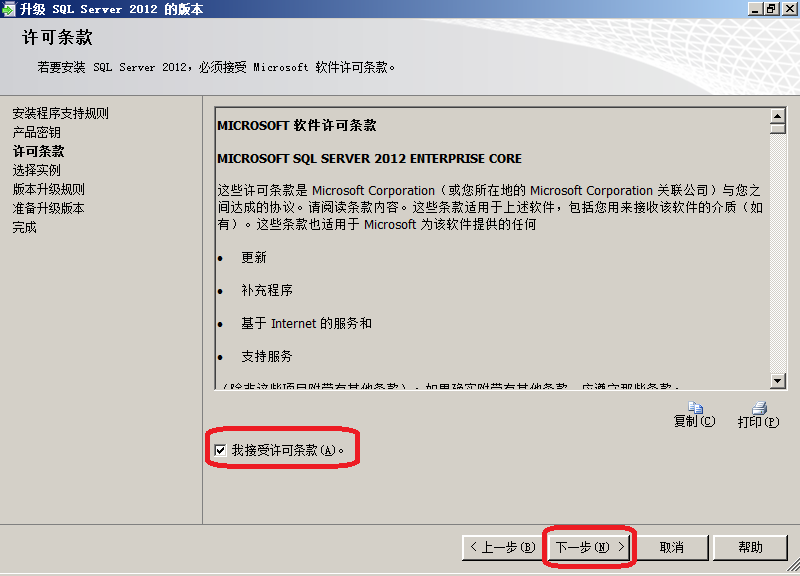
Task: Select 完成 step in sidebar
Action: (x=24, y=227)
